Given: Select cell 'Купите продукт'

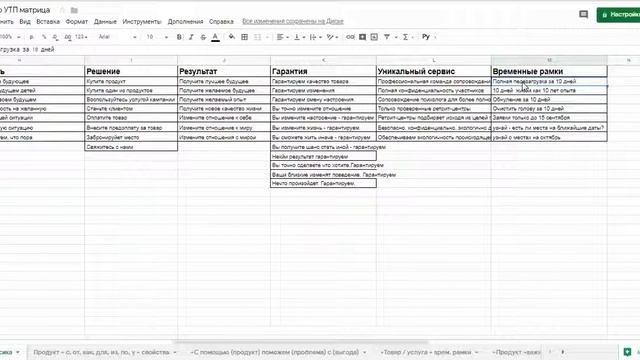Looking at the screenshot, I should pos(131,81).
